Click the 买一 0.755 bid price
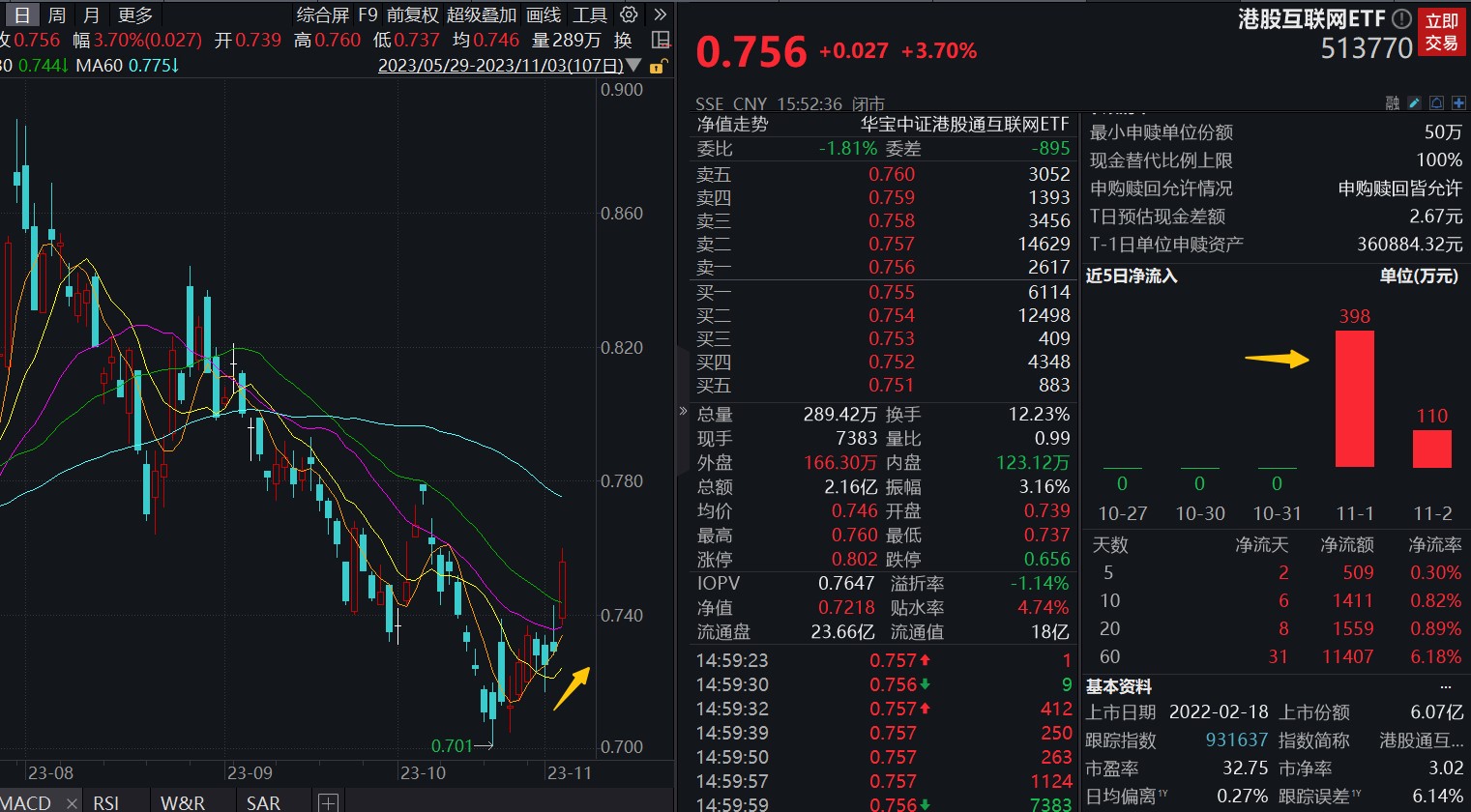 pos(891,292)
